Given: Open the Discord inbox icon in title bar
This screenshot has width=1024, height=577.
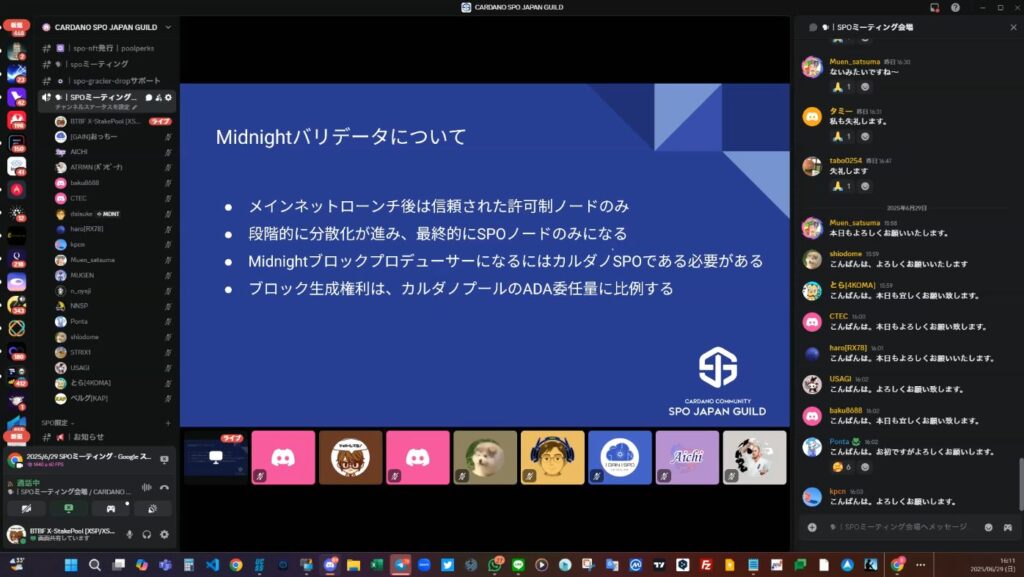Looking at the screenshot, I should (x=935, y=7).
